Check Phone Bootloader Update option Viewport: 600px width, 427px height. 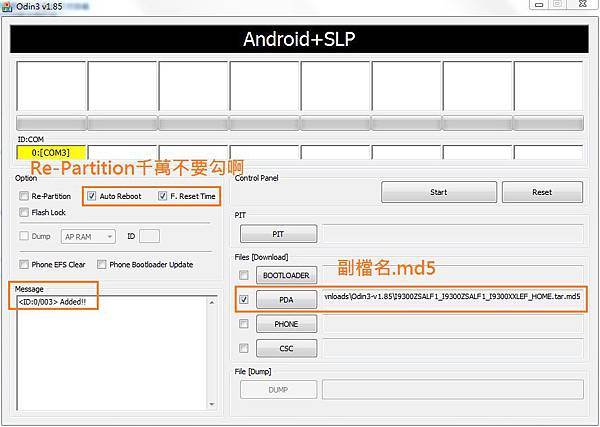[x=101, y=264]
